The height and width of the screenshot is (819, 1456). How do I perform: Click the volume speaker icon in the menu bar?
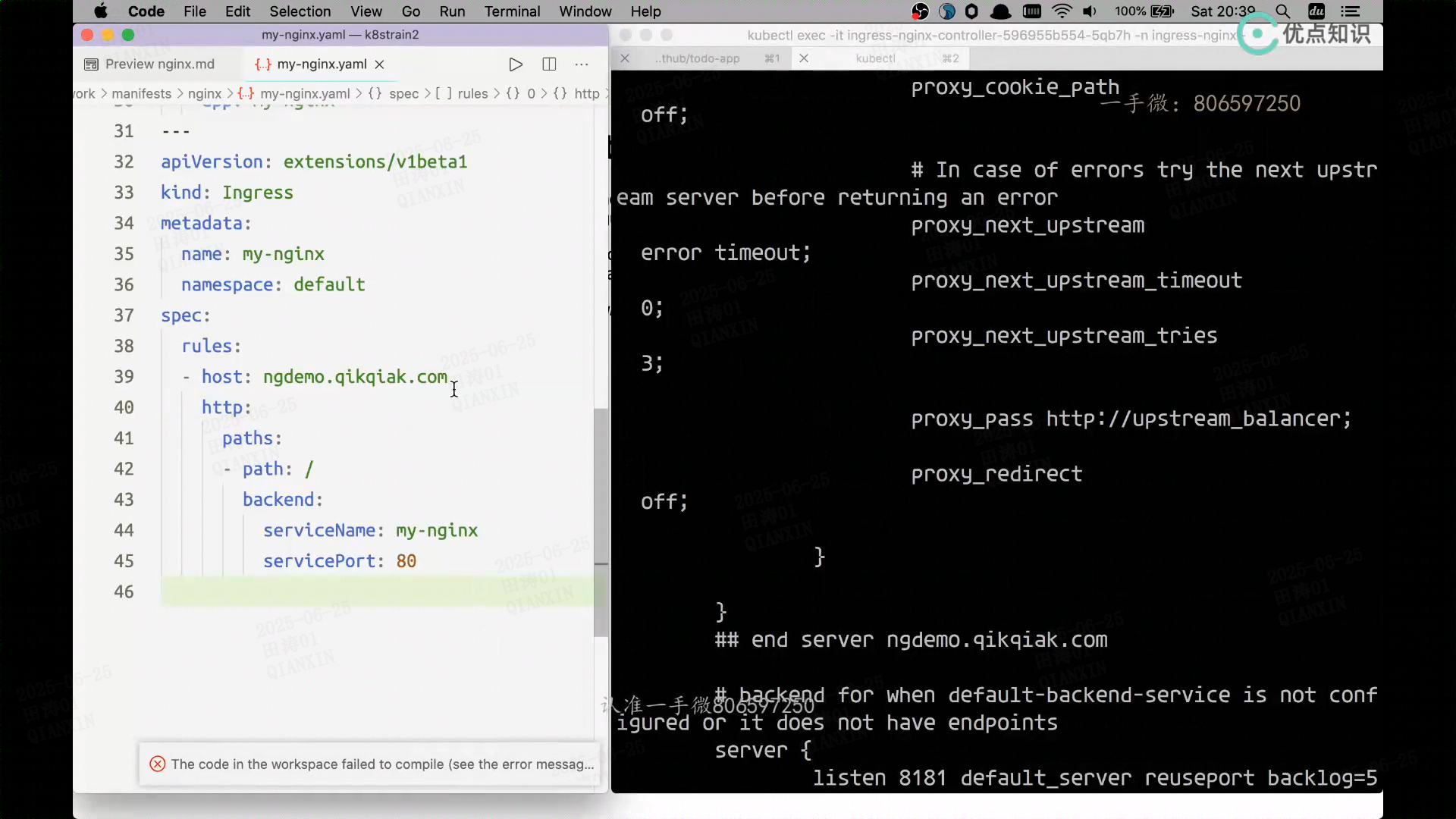(x=1090, y=11)
